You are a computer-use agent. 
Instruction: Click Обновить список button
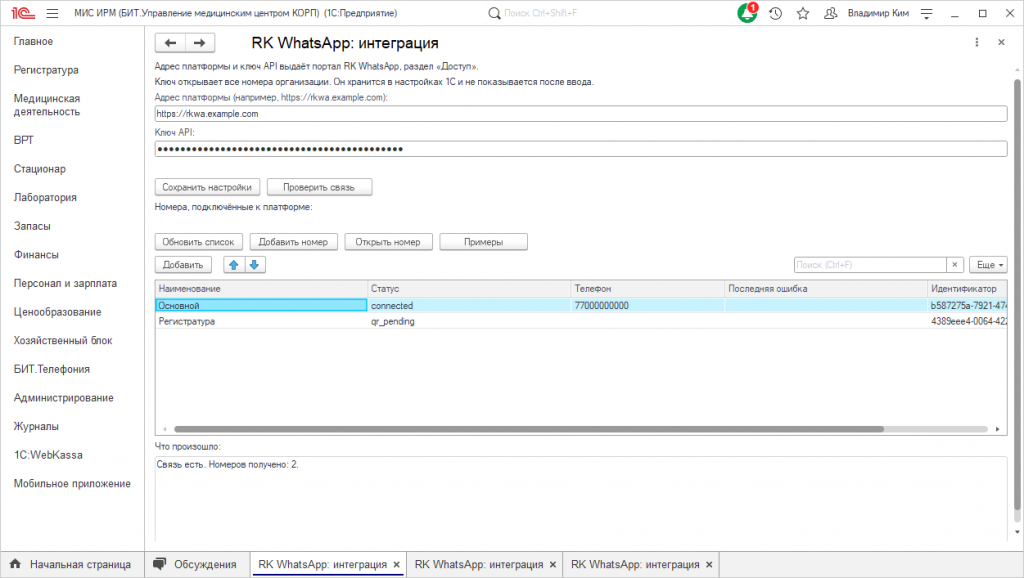coord(199,242)
